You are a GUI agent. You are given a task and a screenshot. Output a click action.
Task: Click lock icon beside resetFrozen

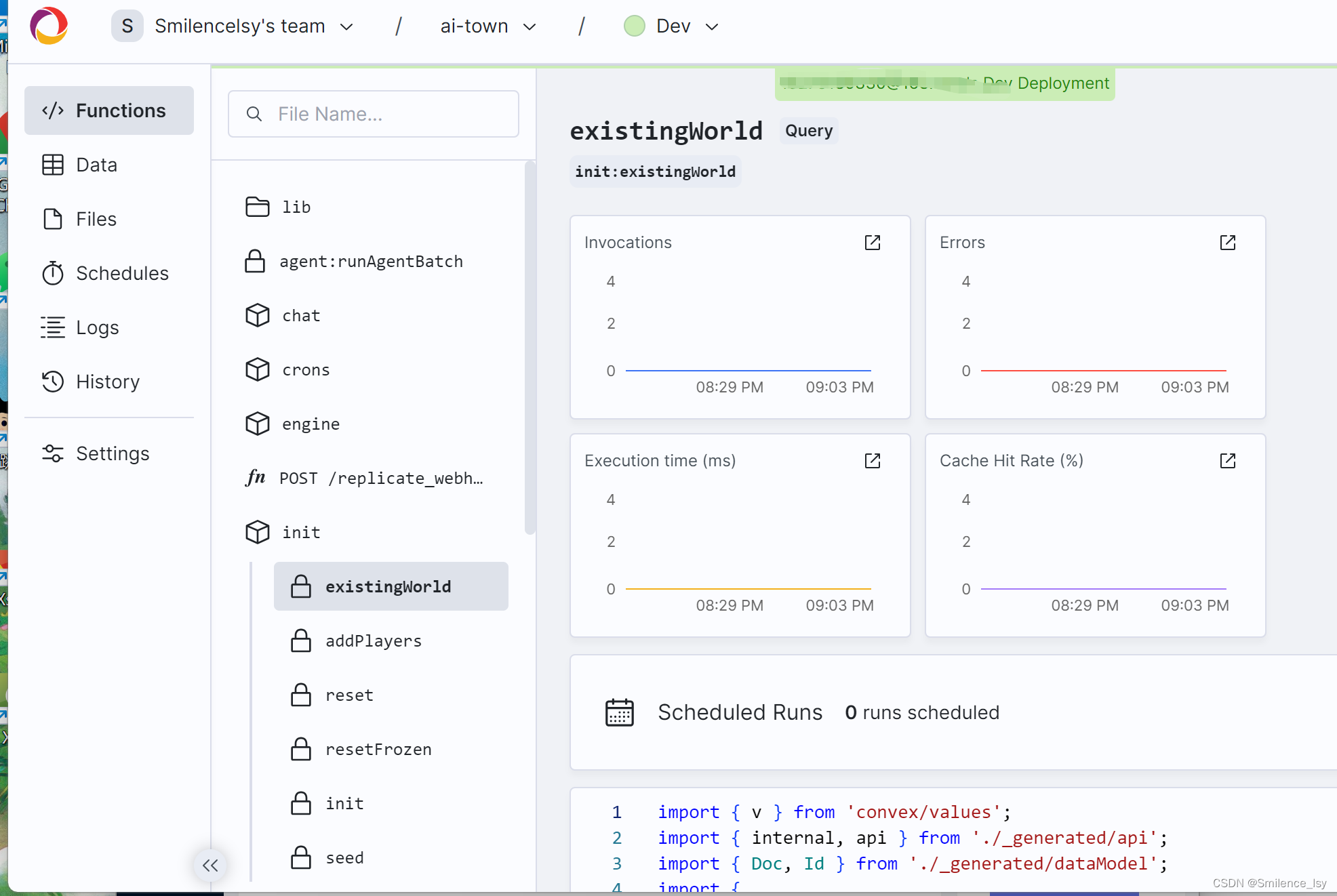click(301, 749)
